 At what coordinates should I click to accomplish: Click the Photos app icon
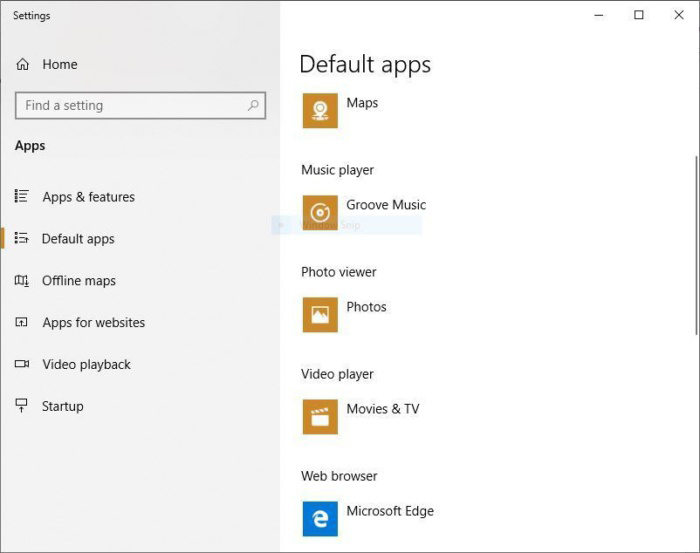click(x=320, y=314)
